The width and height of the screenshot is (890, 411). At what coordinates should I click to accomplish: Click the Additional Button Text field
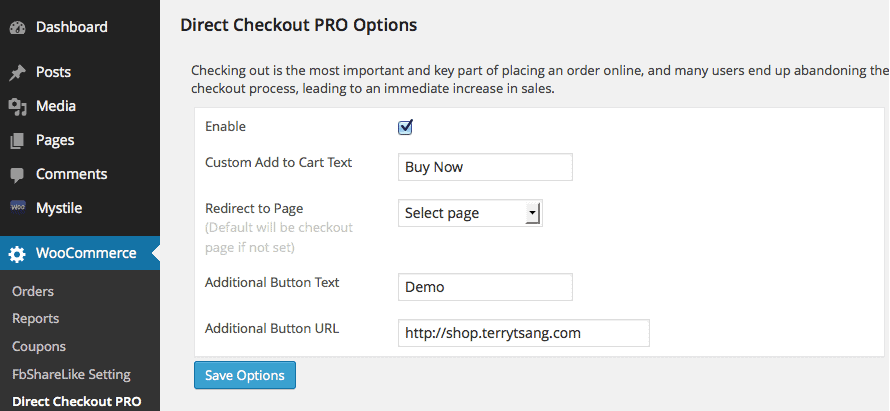[x=485, y=287]
